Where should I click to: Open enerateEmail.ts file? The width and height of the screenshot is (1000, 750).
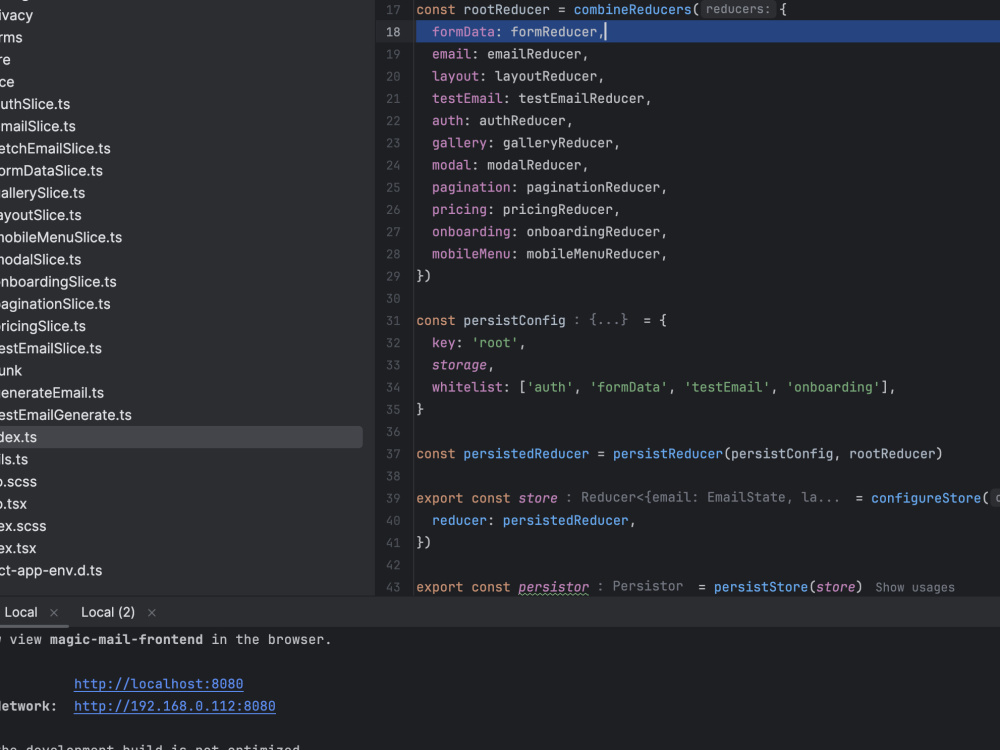coord(52,393)
